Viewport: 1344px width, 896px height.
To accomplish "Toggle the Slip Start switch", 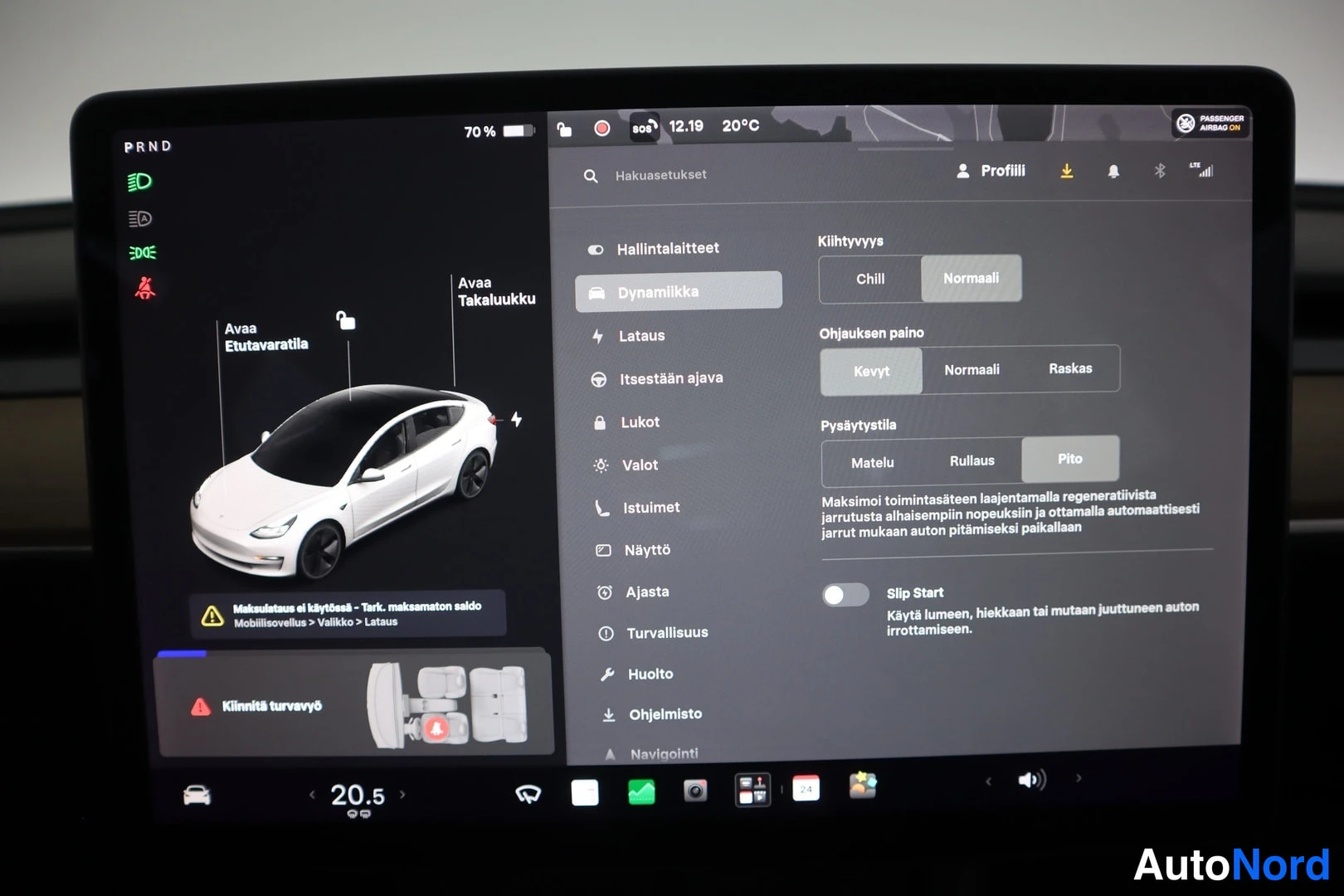I will (x=845, y=595).
